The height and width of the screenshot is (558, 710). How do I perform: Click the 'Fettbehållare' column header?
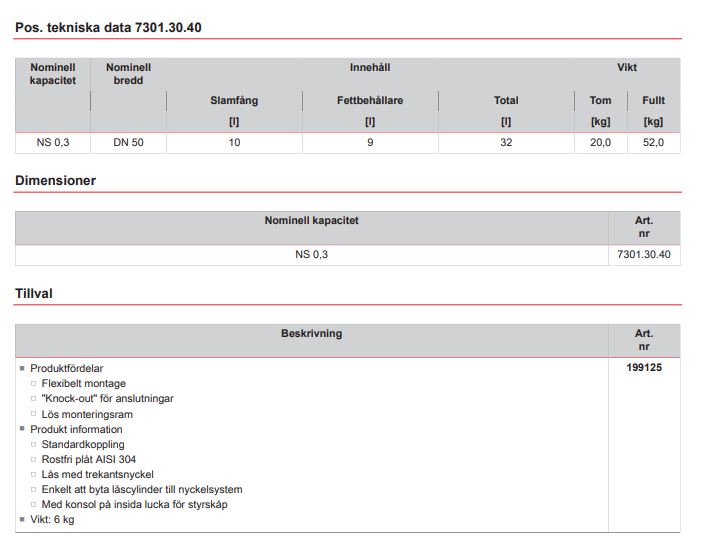[369, 101]
